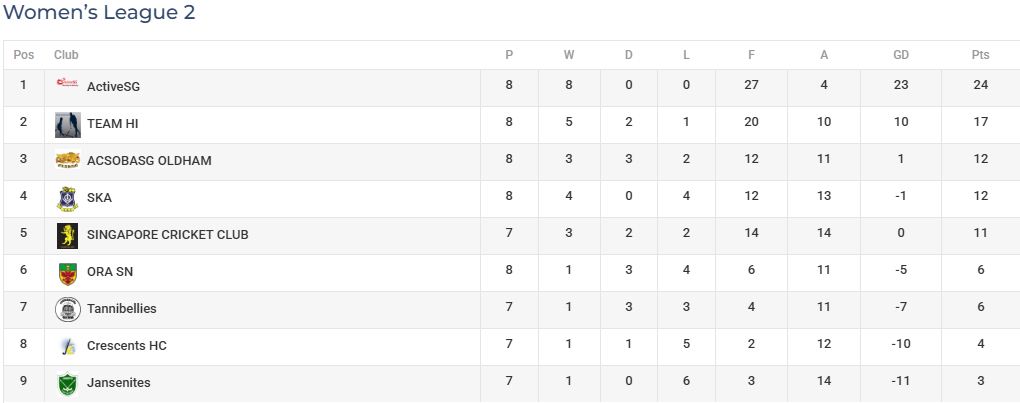Sort table by GD column header
The width and height of the screenshot is (1020, 403).
pyautogui.click(x=900, y=55)
